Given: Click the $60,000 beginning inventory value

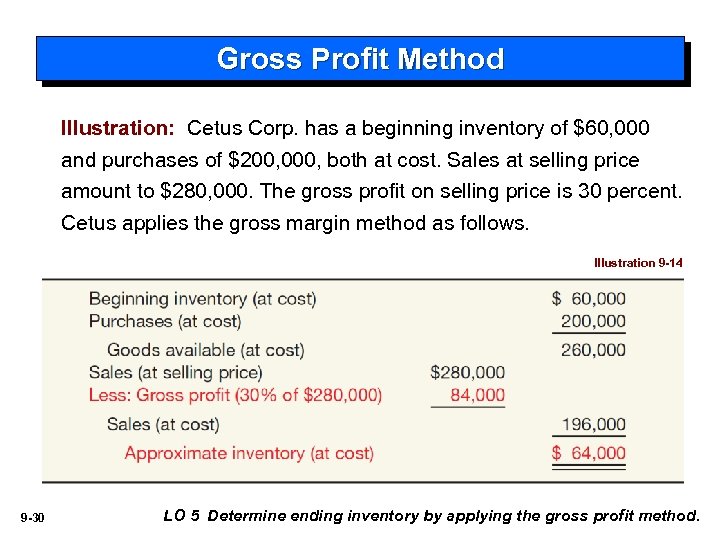Looking at the screenshot, I should click(x=589, y=299).
